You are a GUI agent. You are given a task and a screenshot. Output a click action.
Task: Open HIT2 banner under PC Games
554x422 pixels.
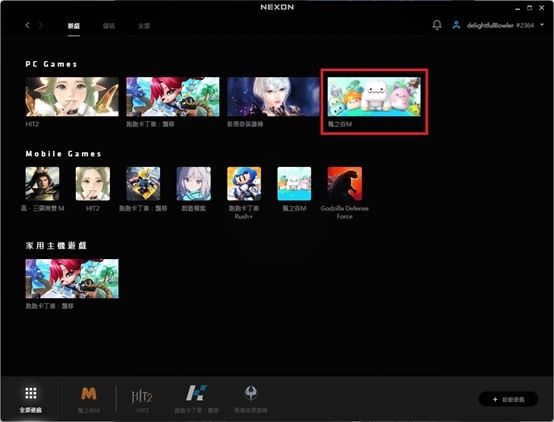pos(72,97)
